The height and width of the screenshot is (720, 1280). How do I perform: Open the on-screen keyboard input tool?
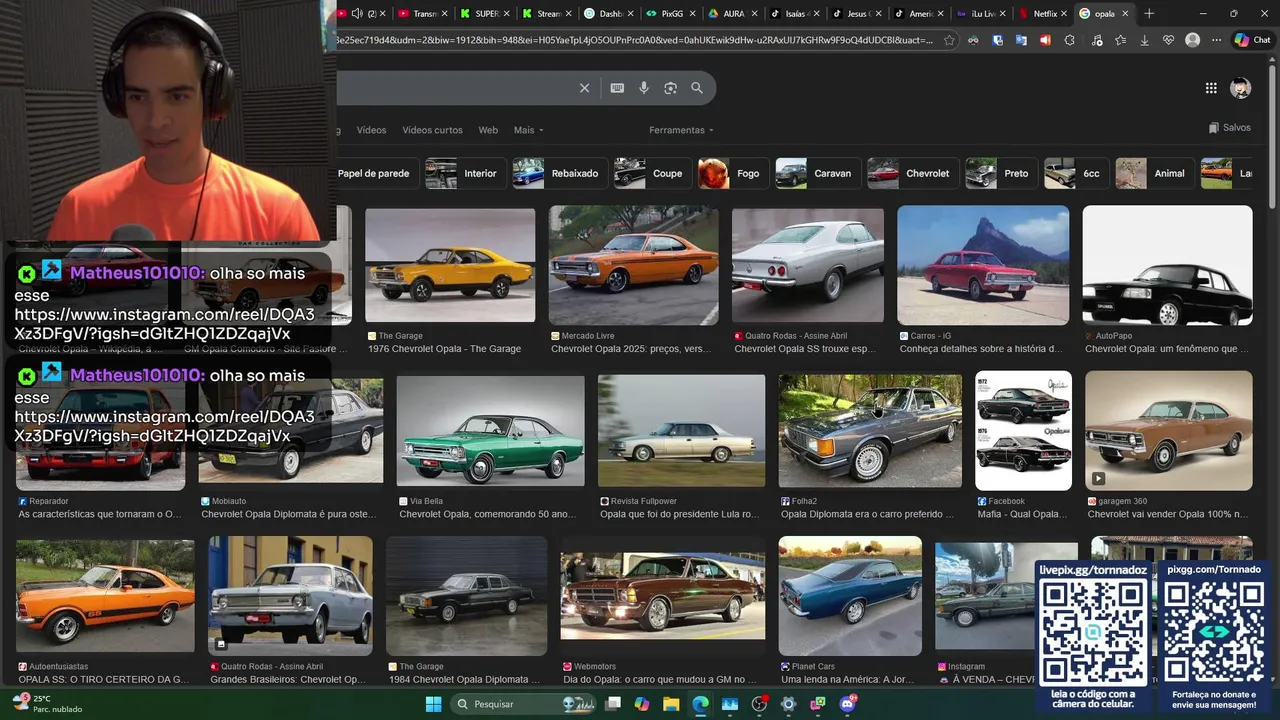pos(617,88)
